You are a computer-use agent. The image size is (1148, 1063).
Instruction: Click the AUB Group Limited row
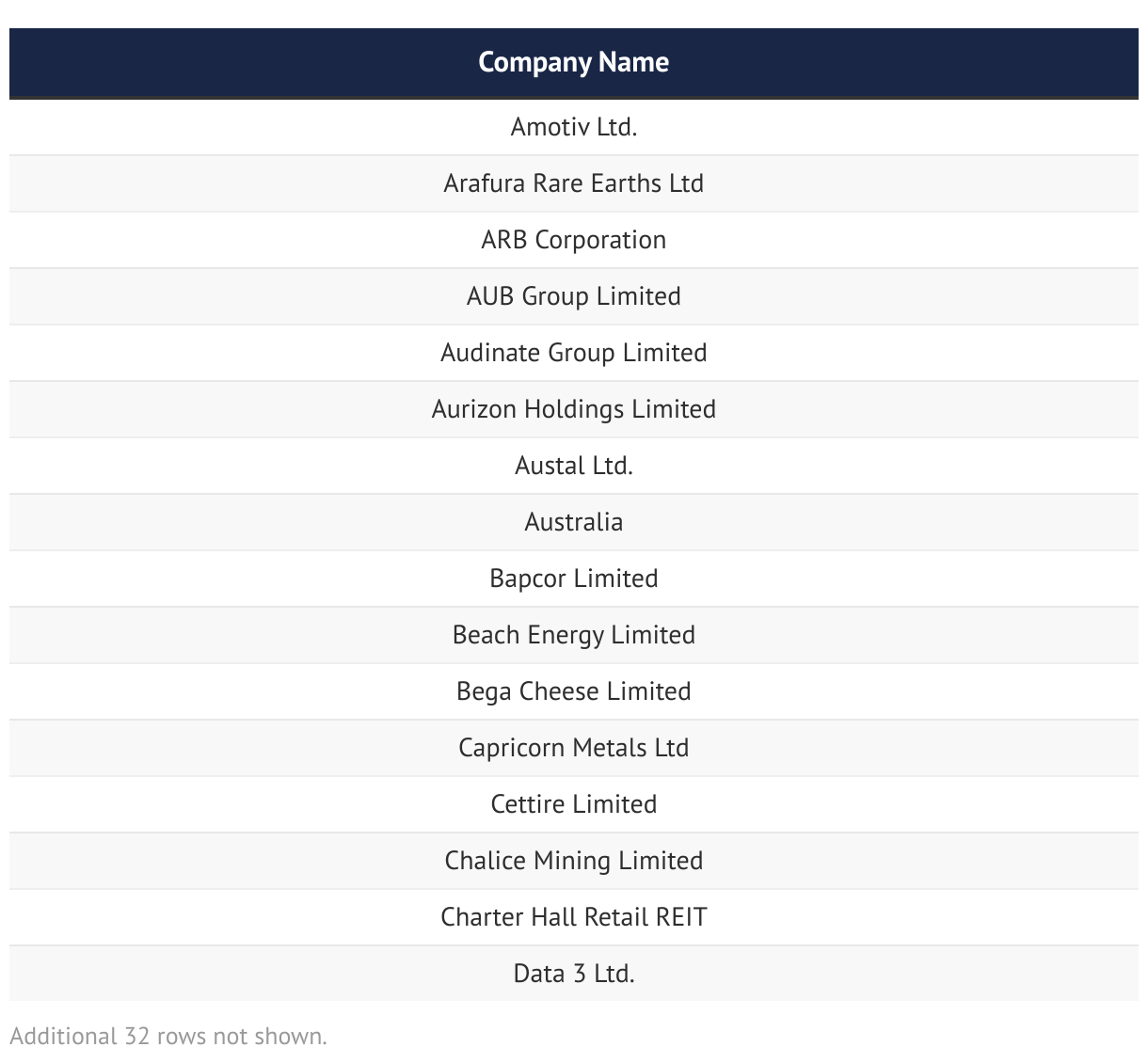pos(573,296)
